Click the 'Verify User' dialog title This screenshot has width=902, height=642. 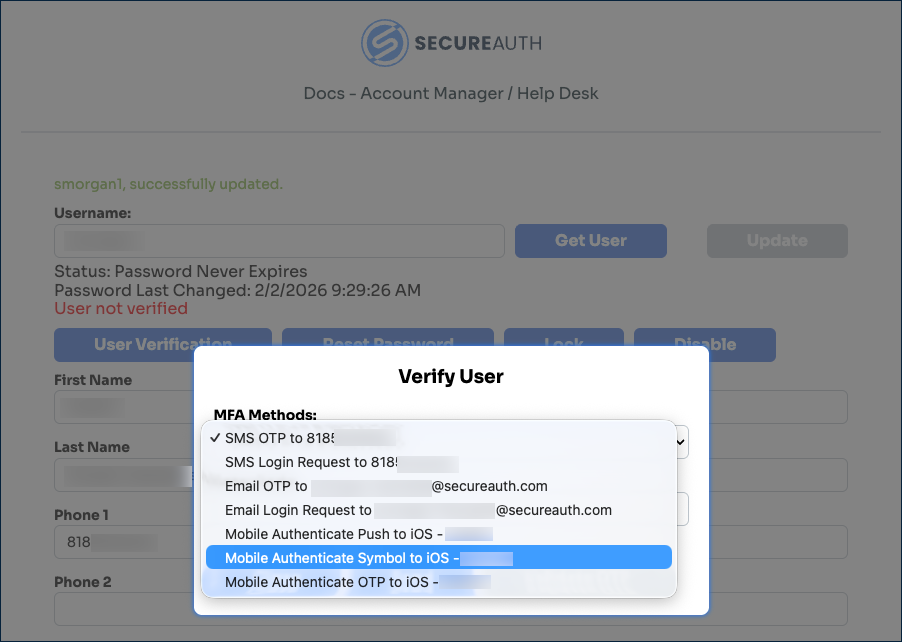(x=451, y=376)
